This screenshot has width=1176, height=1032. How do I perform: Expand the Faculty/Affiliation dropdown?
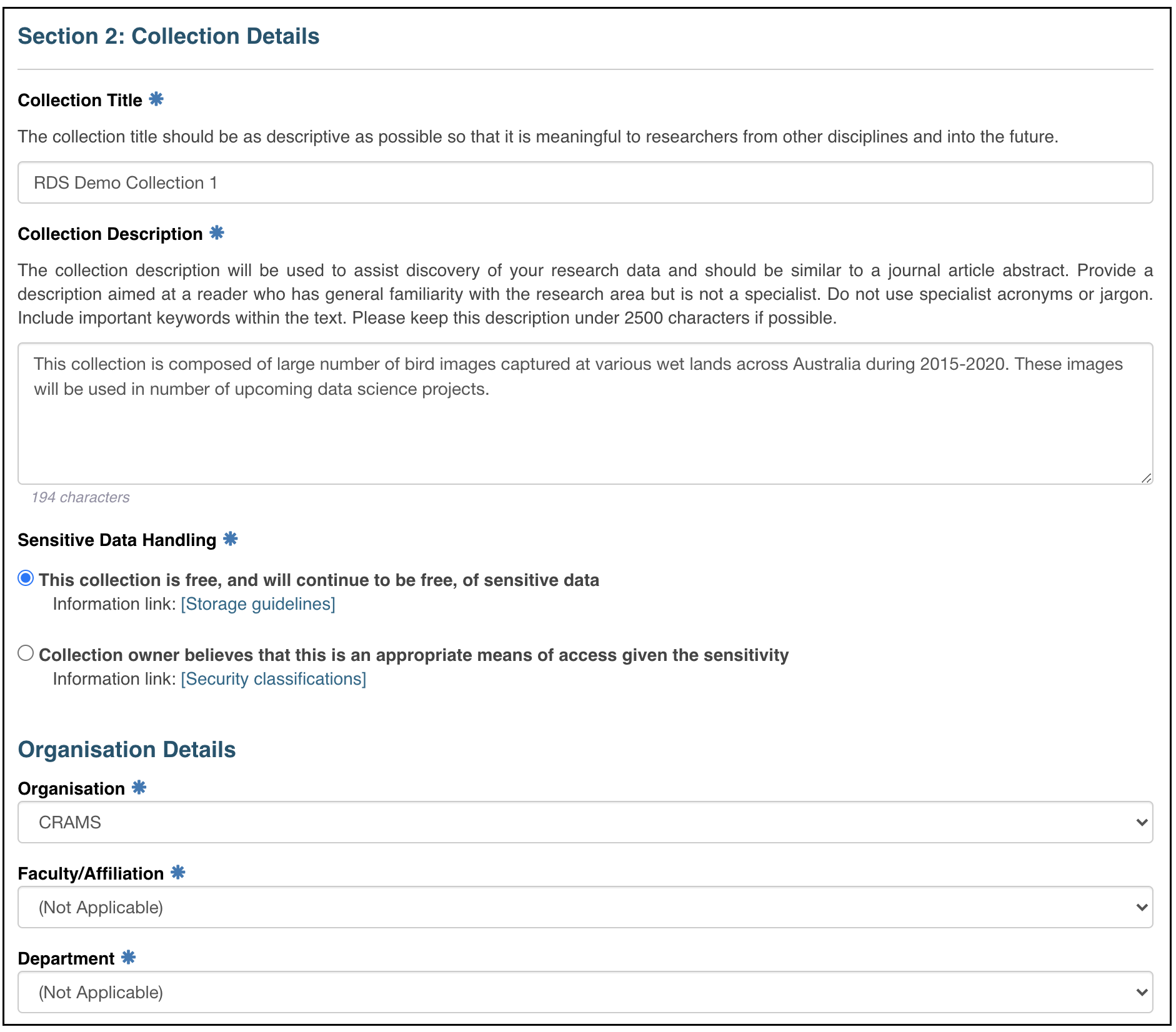tap(586, 907)
